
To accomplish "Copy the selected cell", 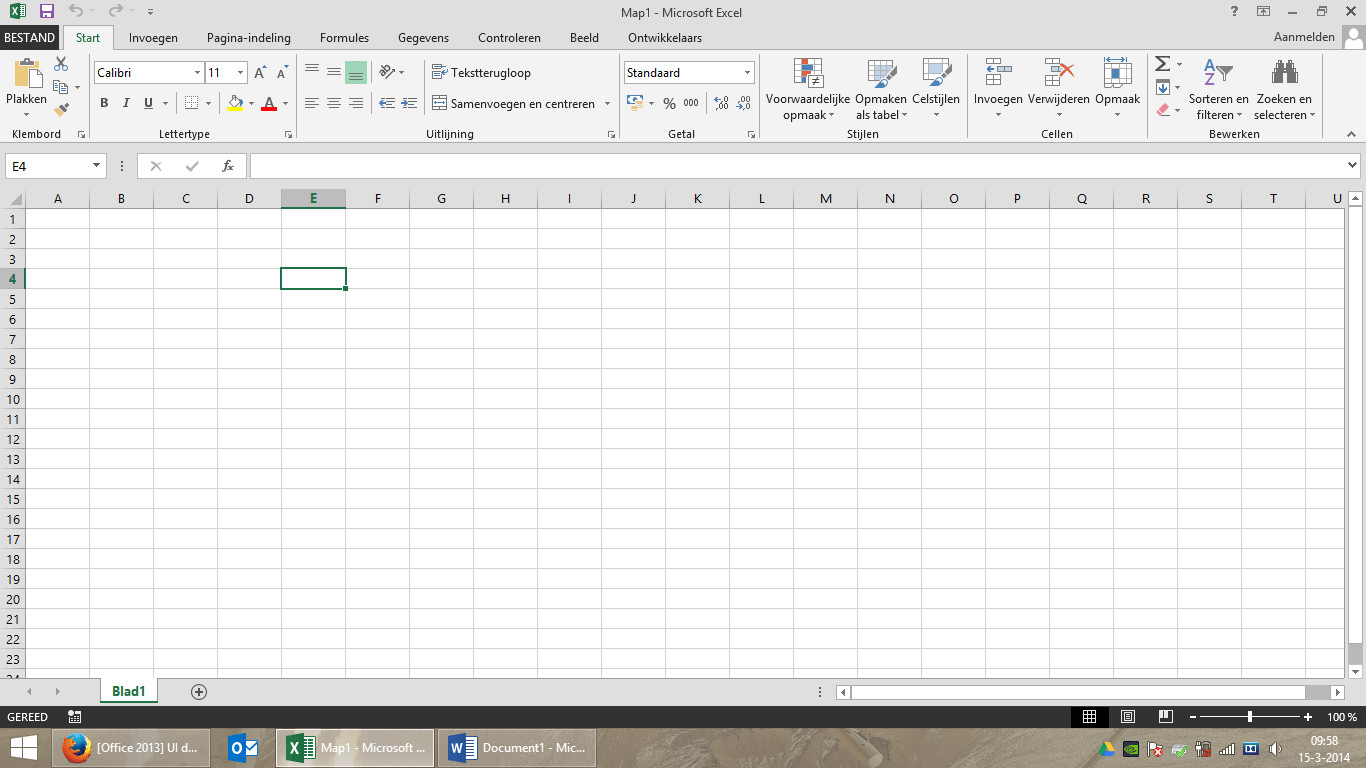I will click(x=61, y=87).
